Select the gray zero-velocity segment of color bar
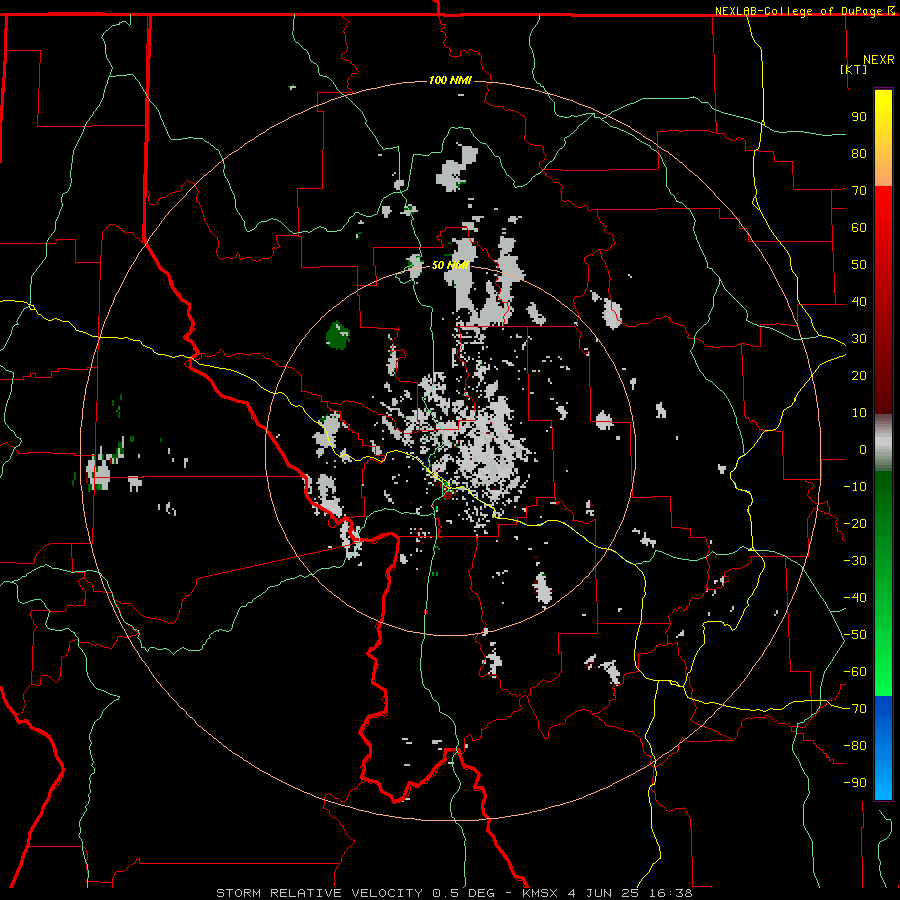This screenshot has width=900, height=900. (883, 443)
